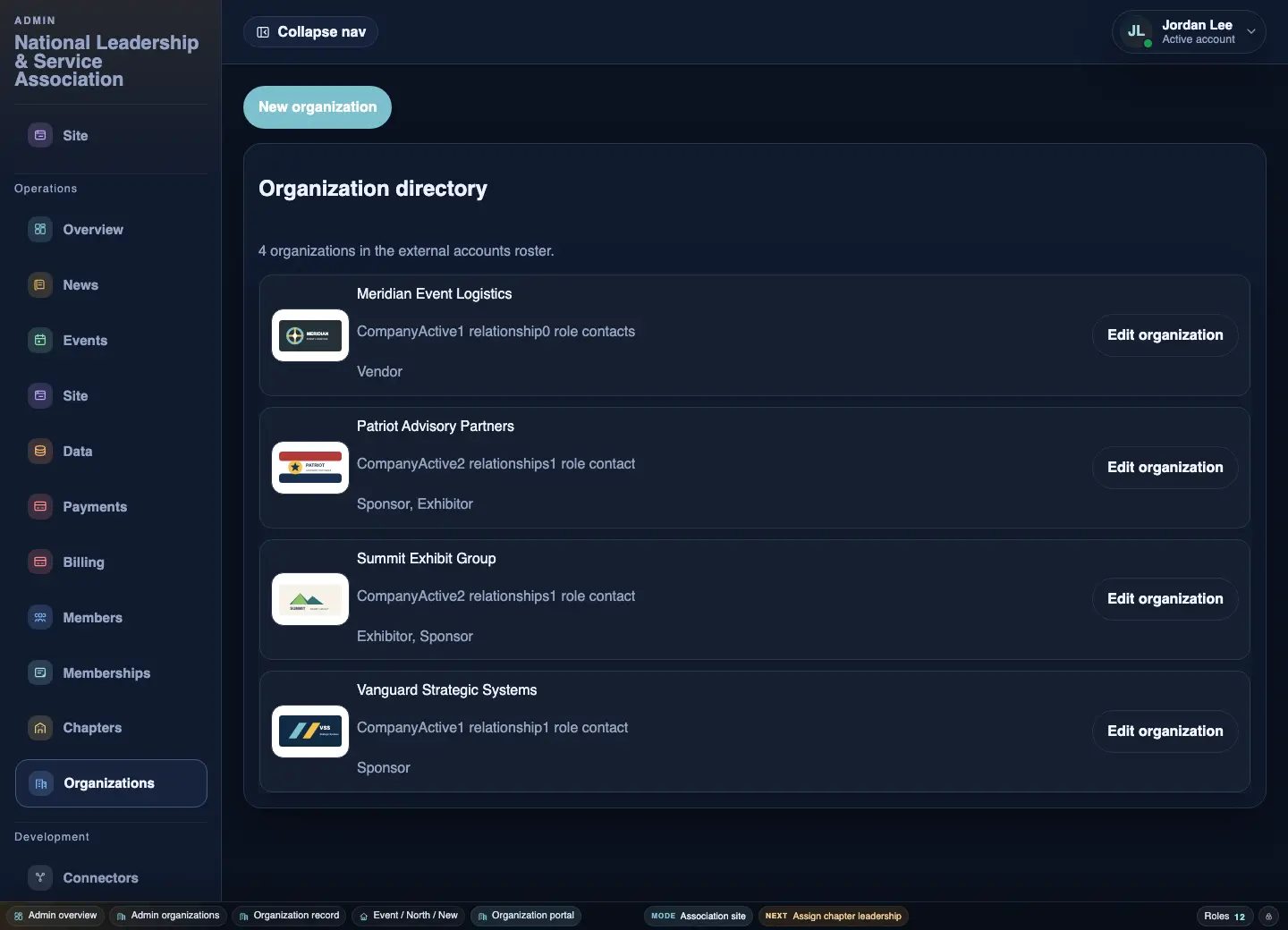Open the top Site item above Operations
The height and width of the screenshot is (930, 1288).
click(111, 136)
